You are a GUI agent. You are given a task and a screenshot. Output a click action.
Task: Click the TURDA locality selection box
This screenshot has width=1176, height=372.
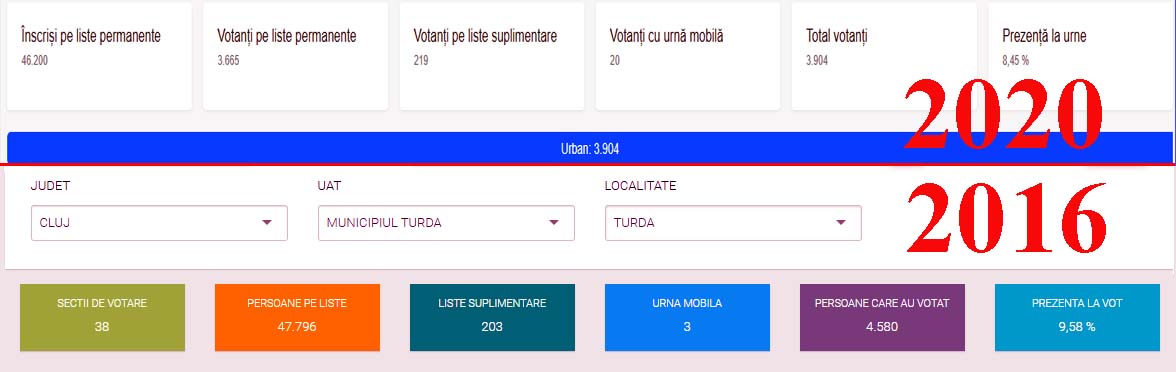733,223
